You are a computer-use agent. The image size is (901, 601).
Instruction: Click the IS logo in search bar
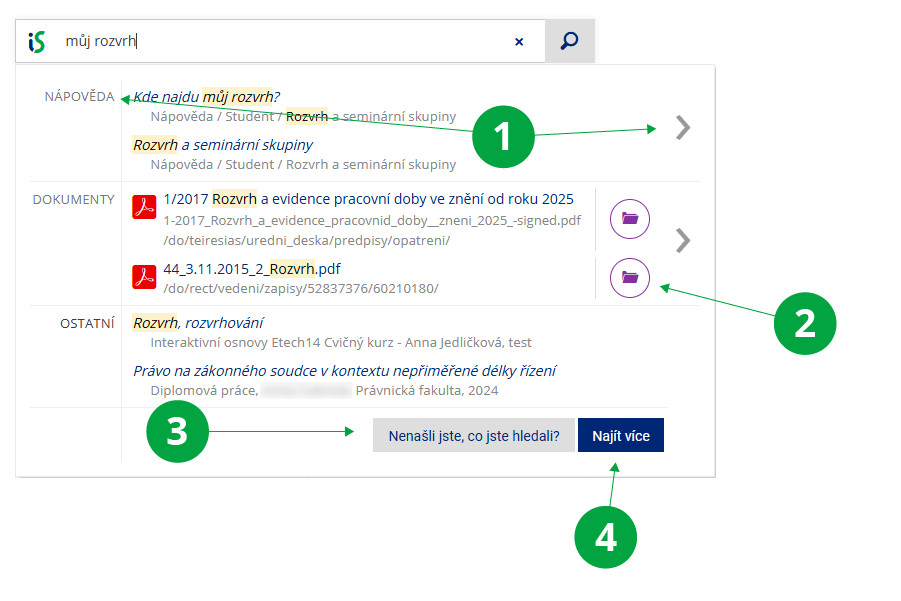click(37, 41)
